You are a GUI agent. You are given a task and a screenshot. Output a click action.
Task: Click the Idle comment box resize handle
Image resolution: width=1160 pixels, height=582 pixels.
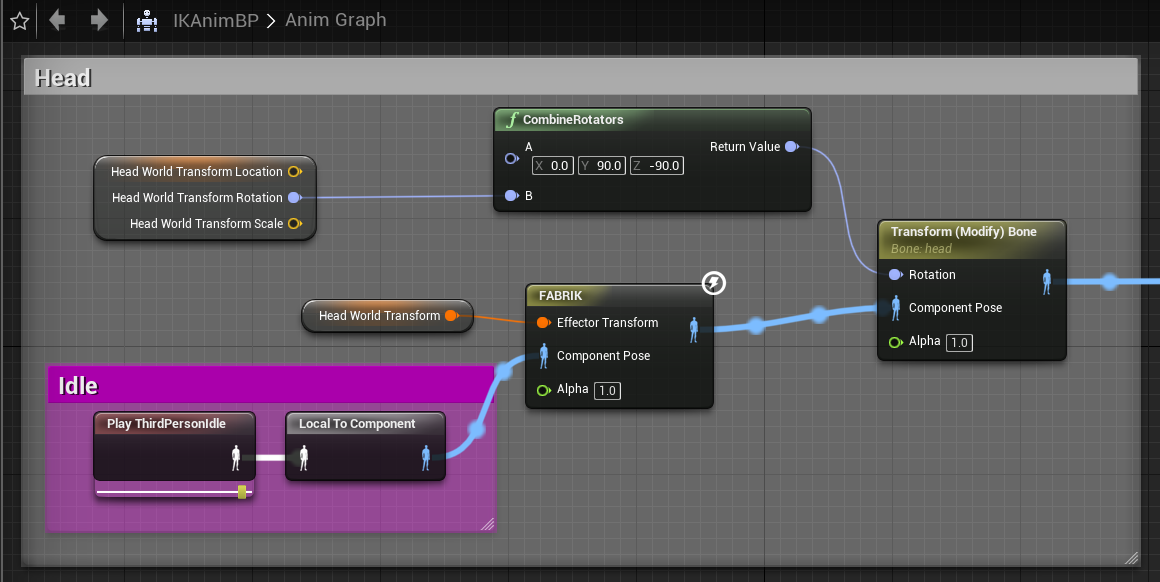488,524
